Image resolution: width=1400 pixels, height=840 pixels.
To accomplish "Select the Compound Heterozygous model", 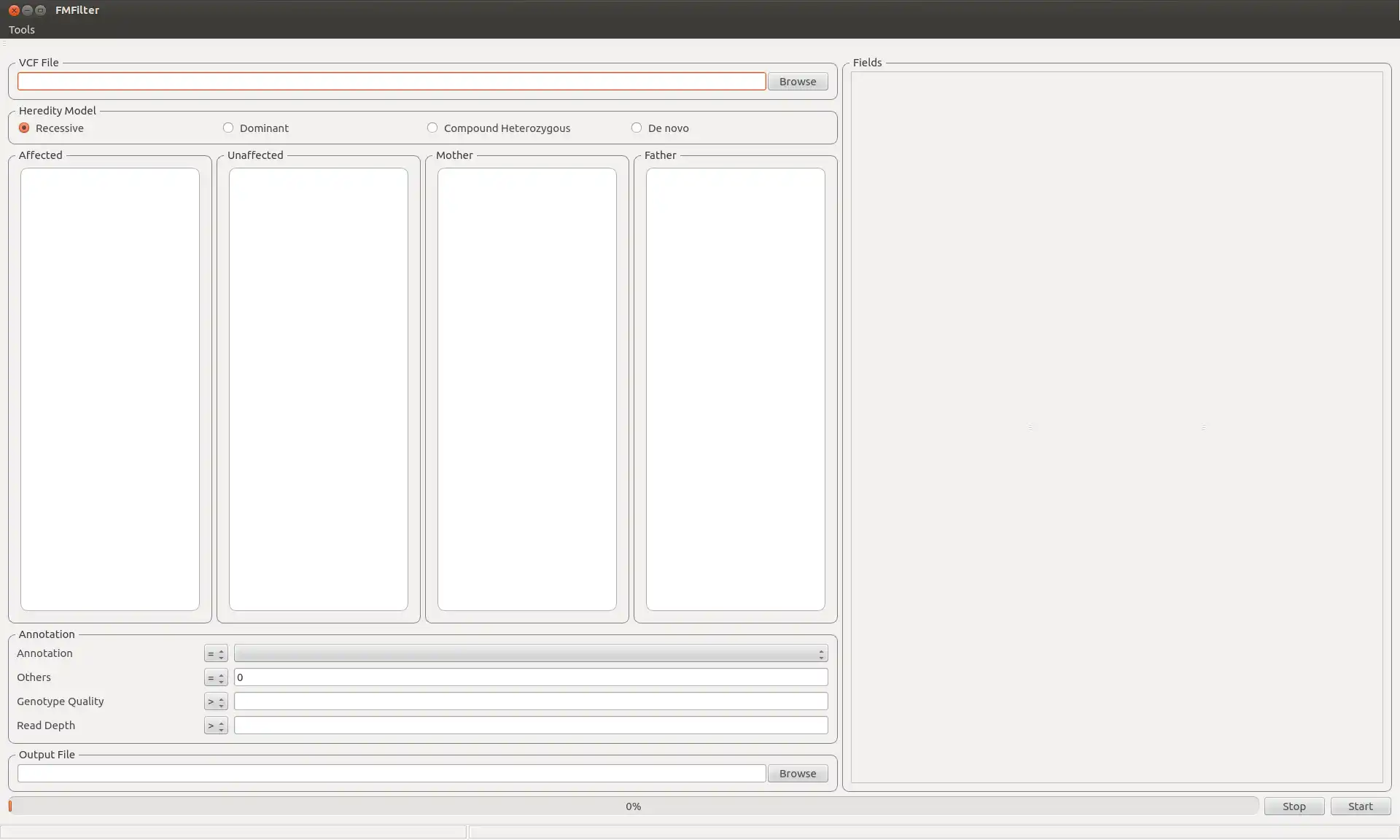I will click(432, 127).
